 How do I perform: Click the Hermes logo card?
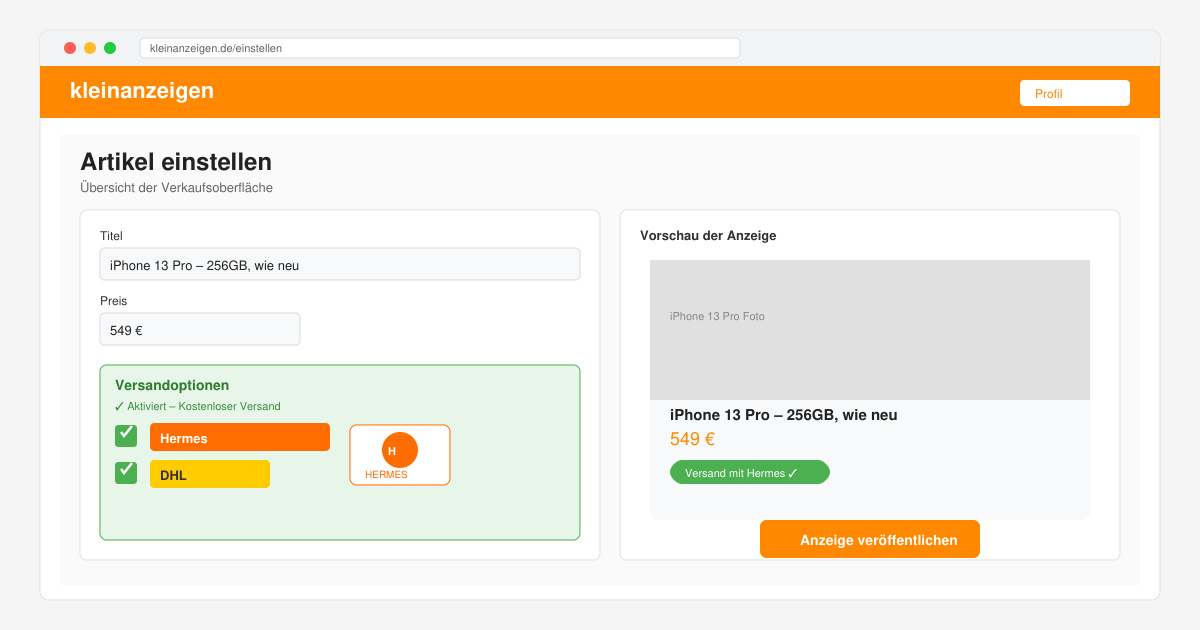coord(400,455)
